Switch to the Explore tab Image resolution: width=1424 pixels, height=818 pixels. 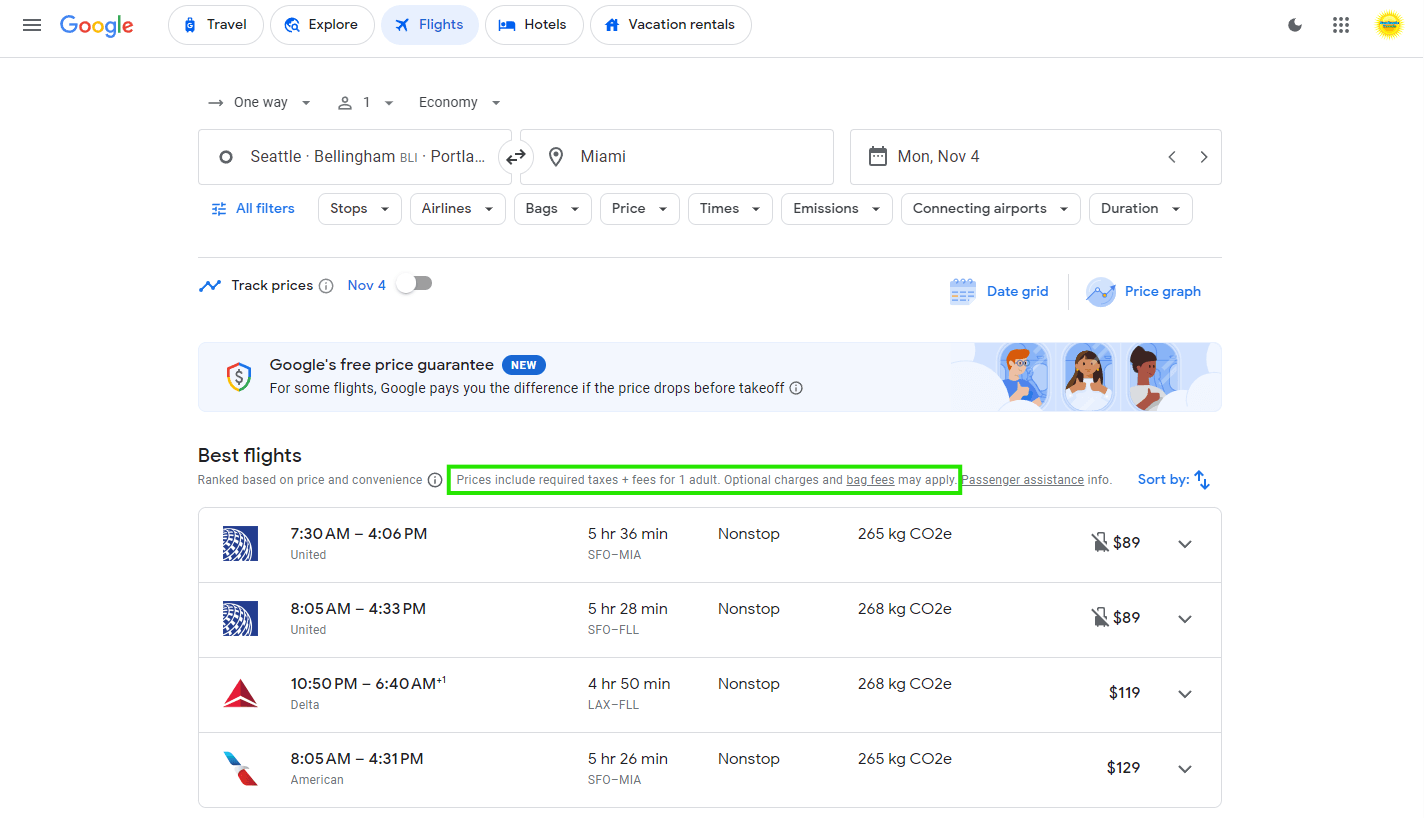coord(322,24)
